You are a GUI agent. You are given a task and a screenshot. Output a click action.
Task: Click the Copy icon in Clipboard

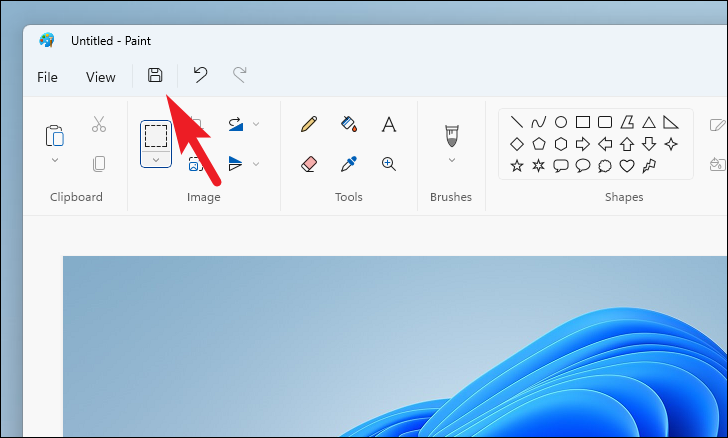(x=99, y=164)
